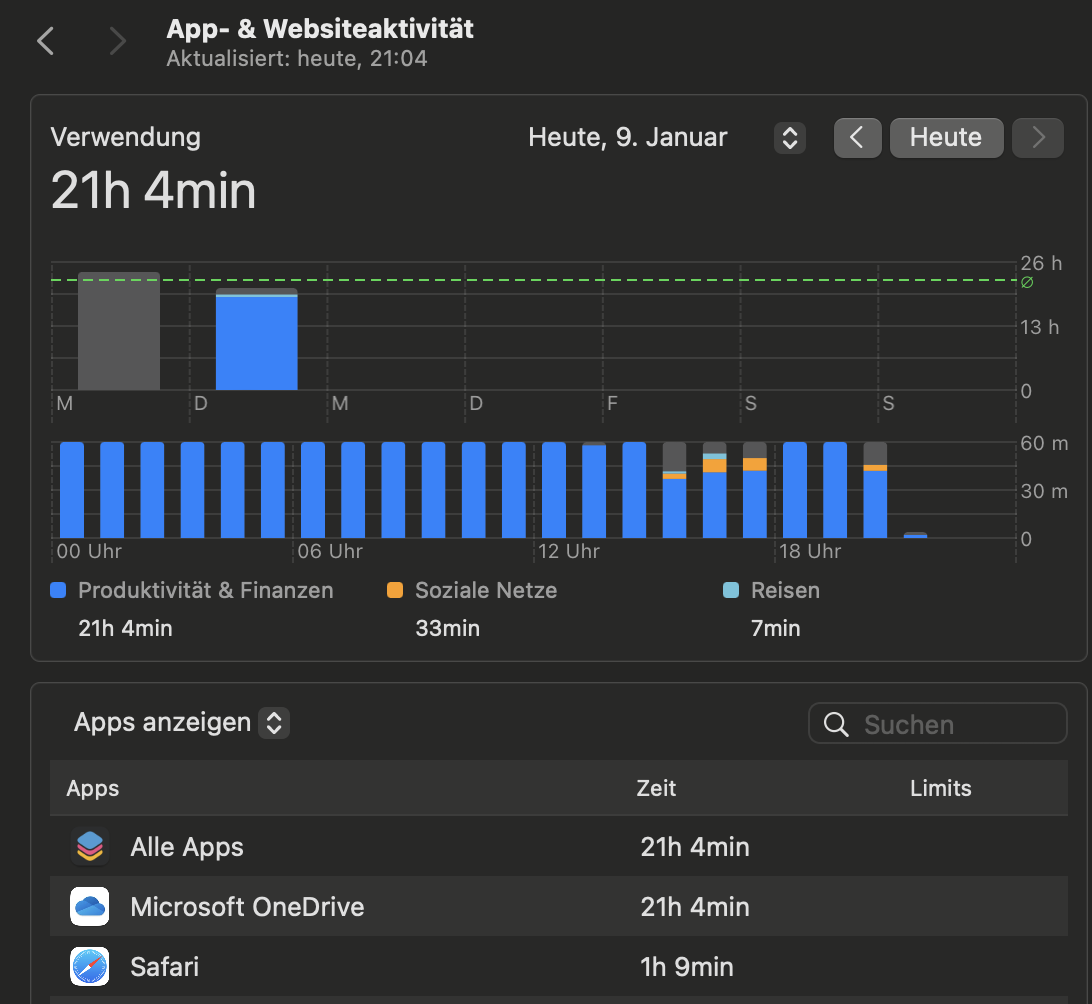Click the light blue Reisen swatch
This screenshot has width=1092, height=1004.
[731, 591]
